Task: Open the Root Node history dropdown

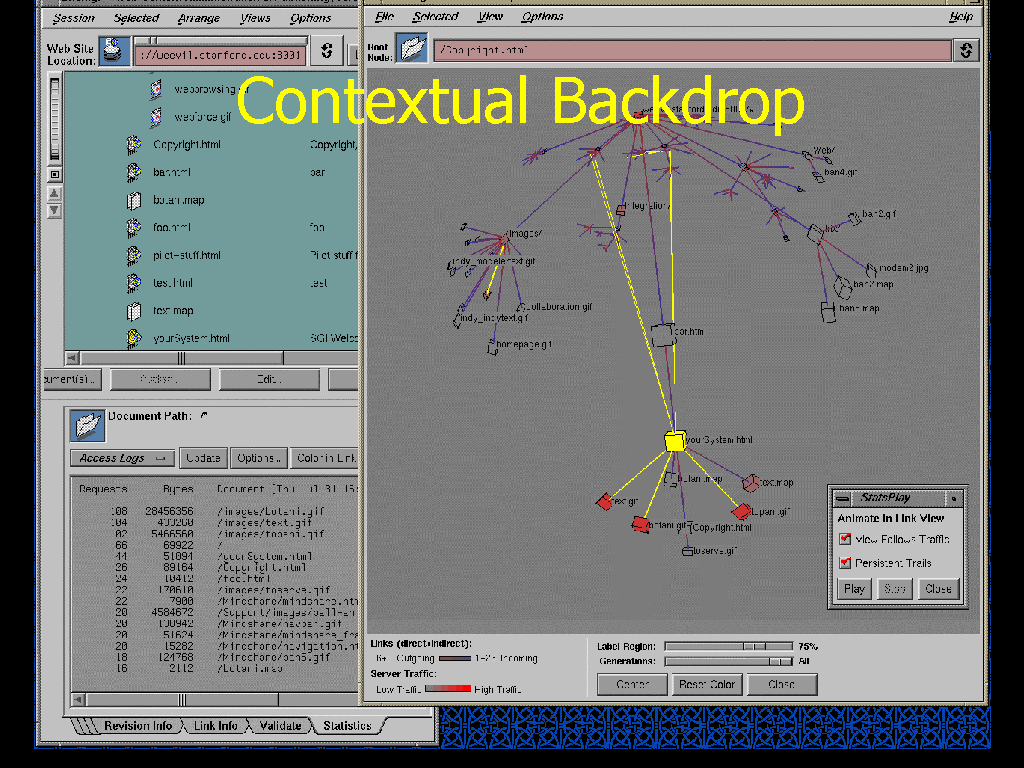Action: [x=966, y=50]
